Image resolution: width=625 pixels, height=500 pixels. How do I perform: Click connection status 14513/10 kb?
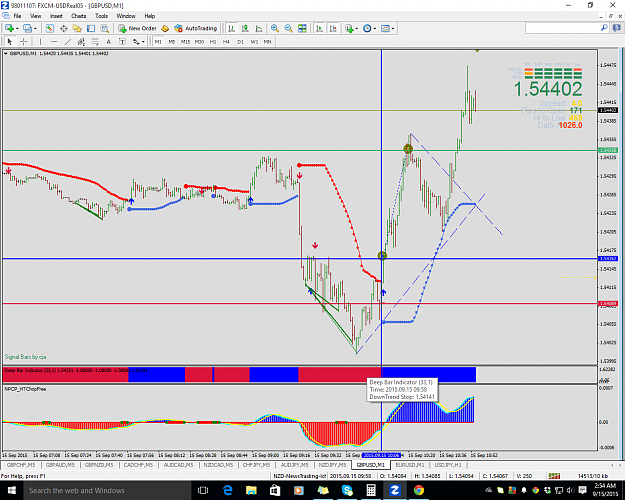(593, 476)
